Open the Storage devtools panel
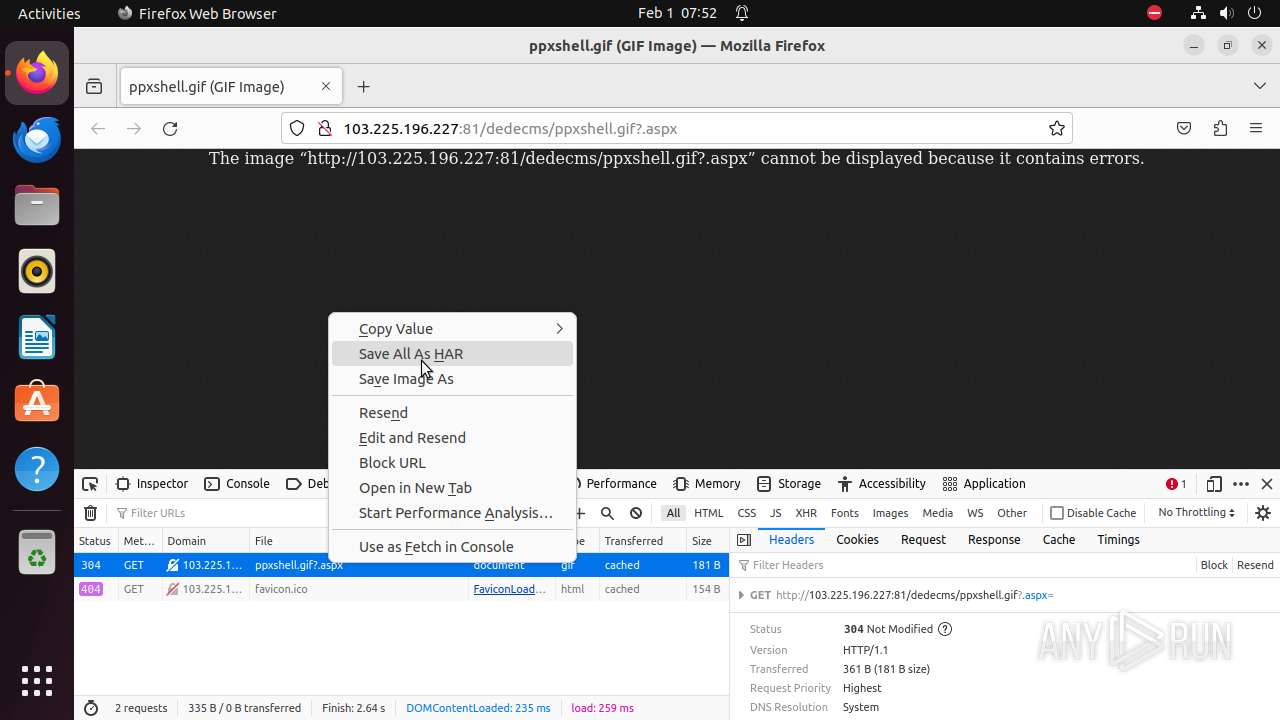 pyautogui.click(x=789, y=484)
